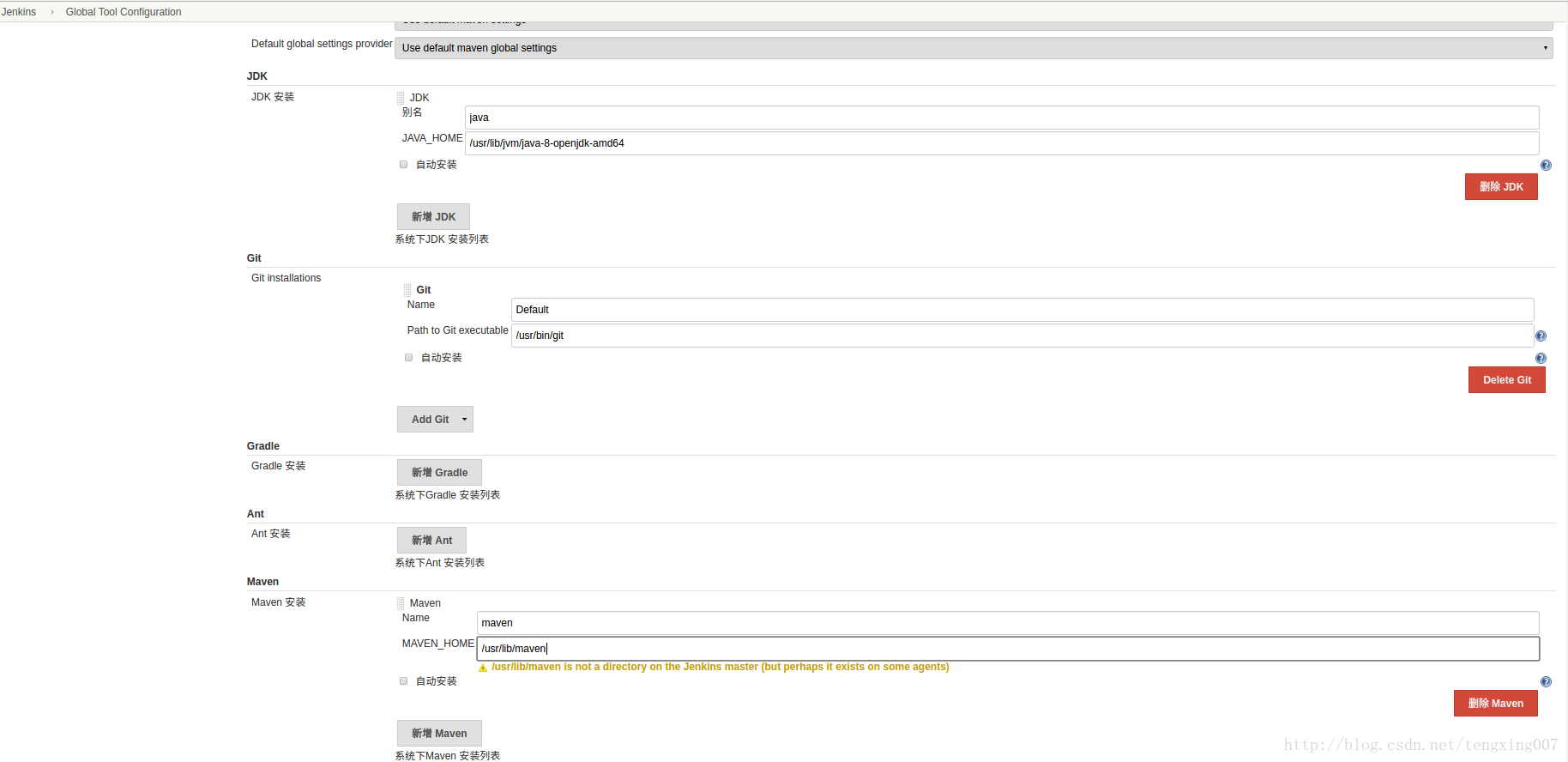Grab the Git installation drag handle
This screenshot has width=1568, height=762.
(407, 290)
